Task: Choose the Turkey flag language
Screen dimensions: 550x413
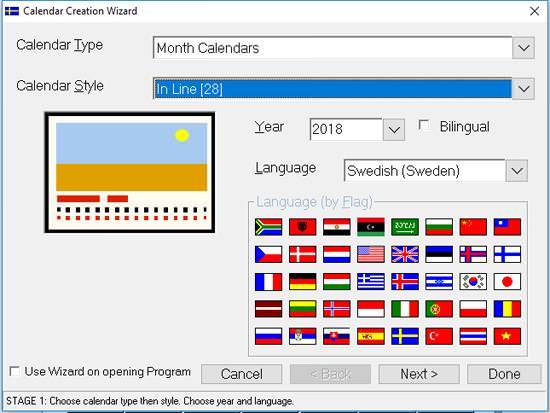Action: point(439,336)
